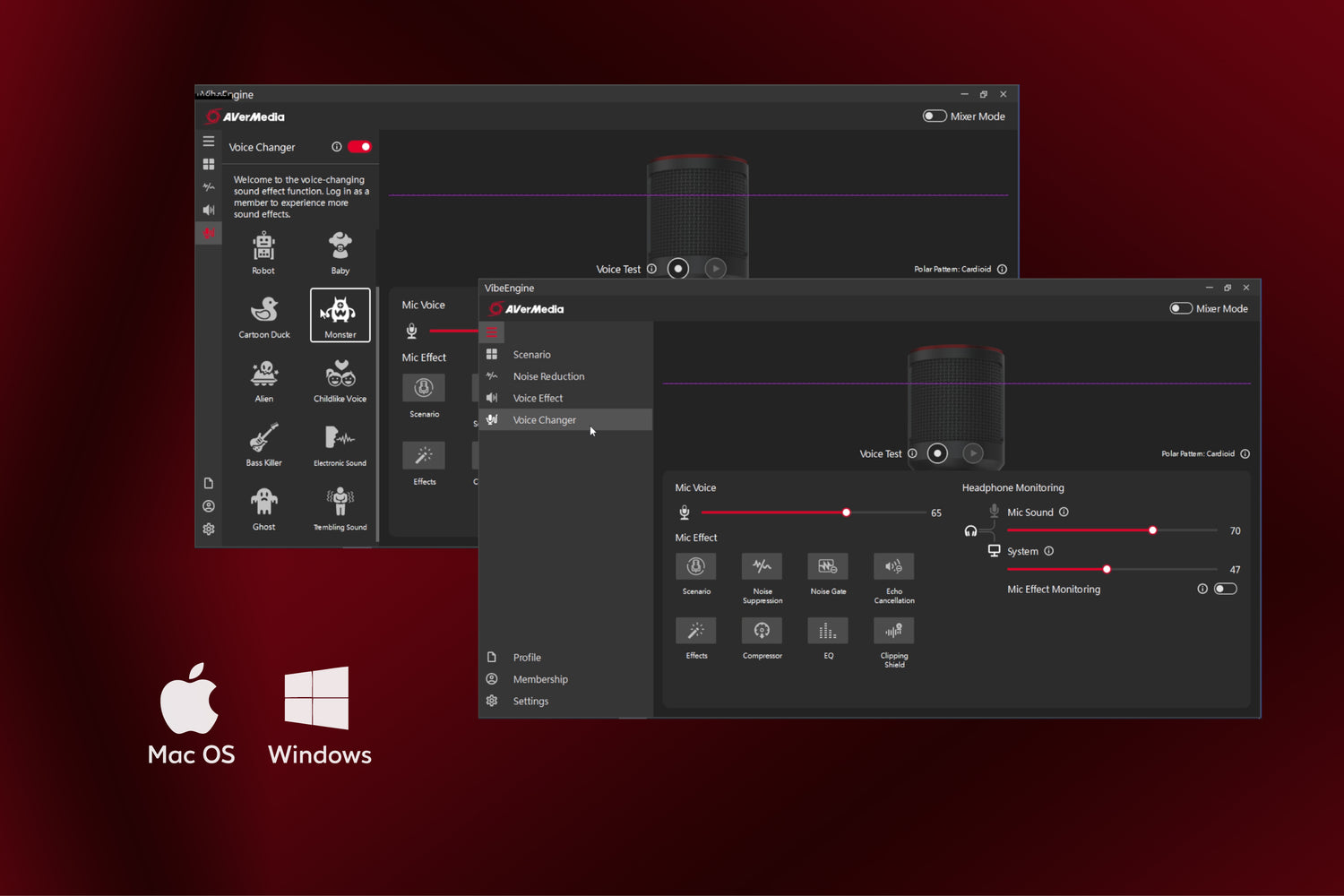Click the System monitoring slider
This screenshot has width=1344, height=896.
click(1112, 569)
